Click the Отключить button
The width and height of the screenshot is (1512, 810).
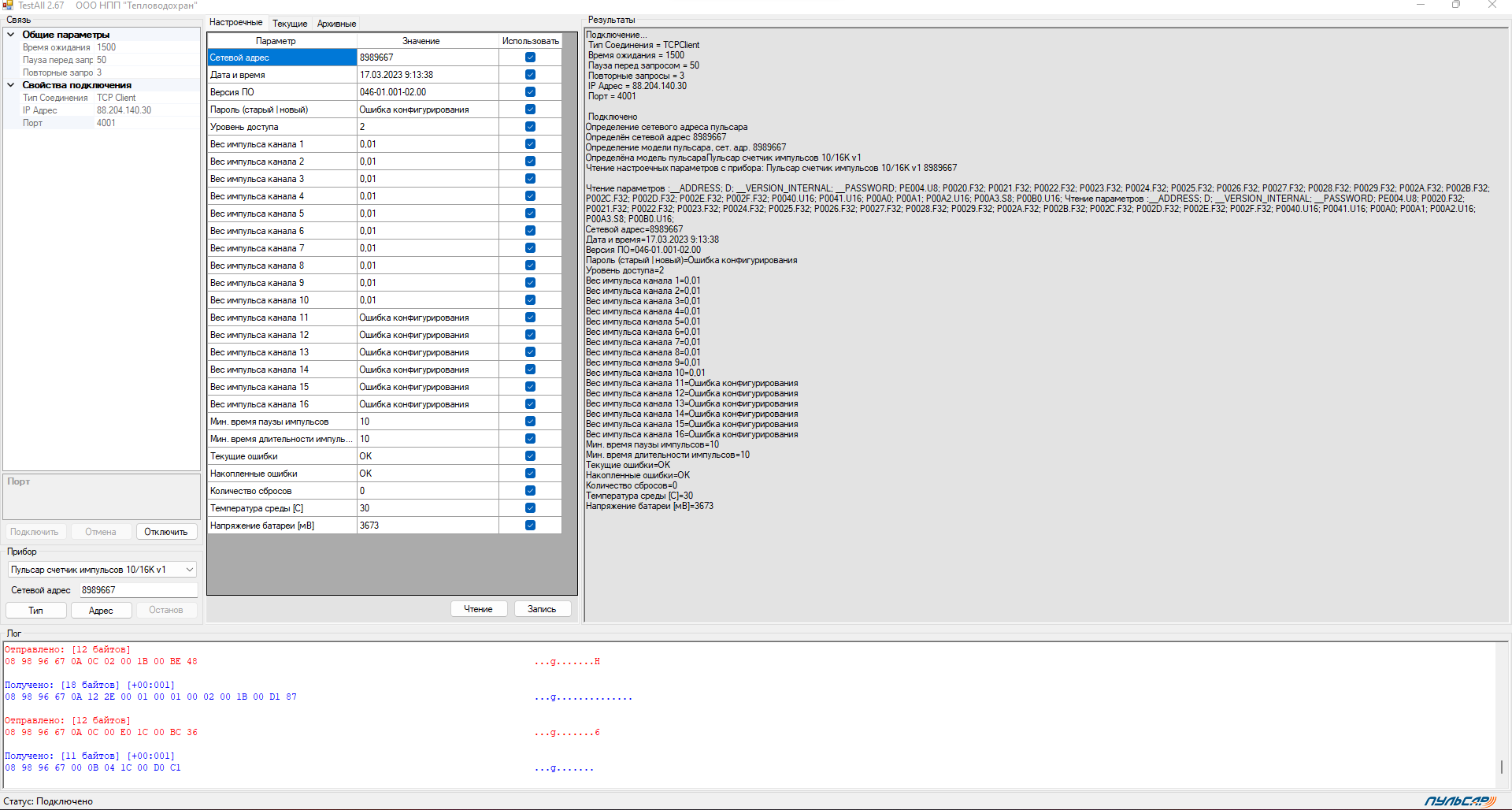[166, 532]
